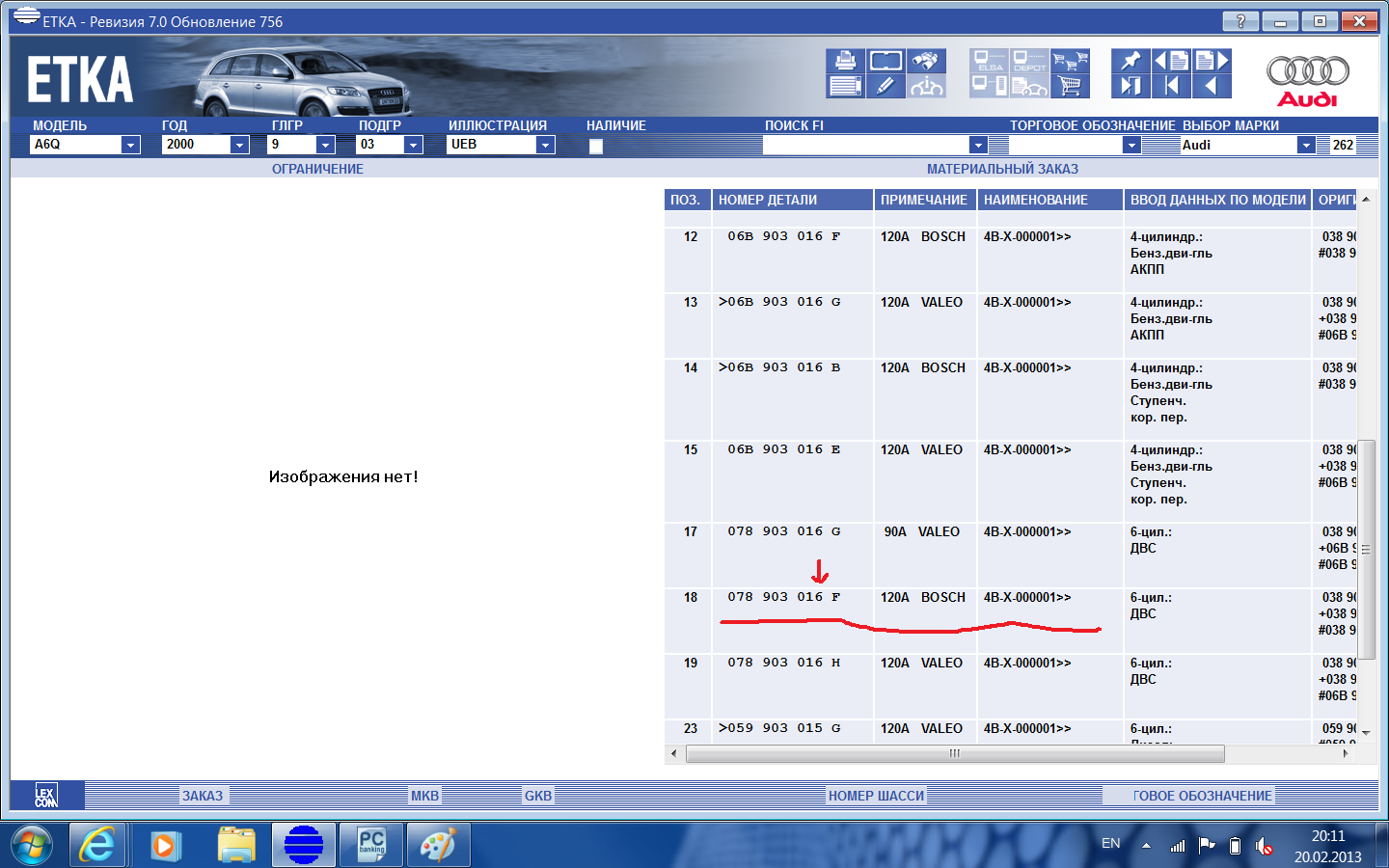Click the horizontal scrollbar under the parts table
The width and height of the screenshot is (1389, 868).
(954, 753)
